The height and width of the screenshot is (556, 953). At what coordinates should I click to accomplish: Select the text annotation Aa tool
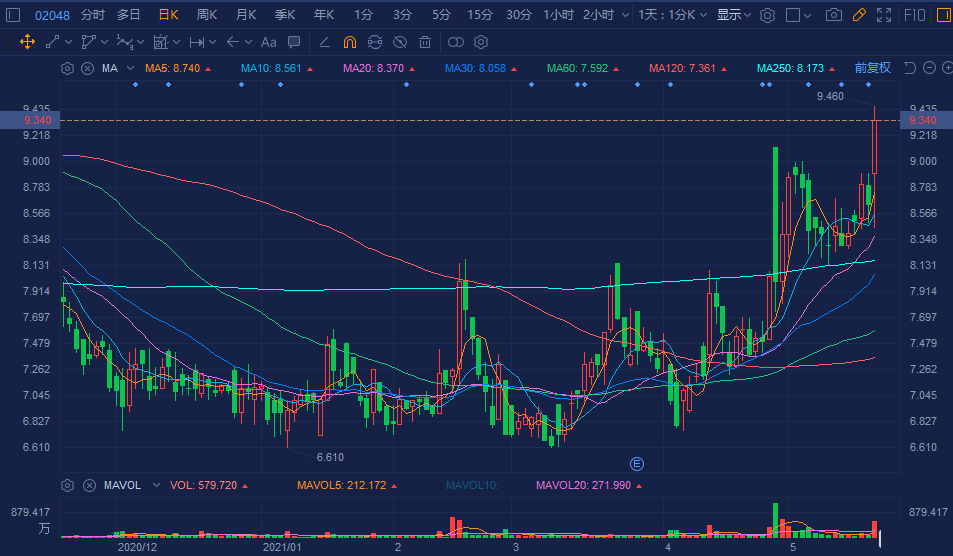[268, 42]
